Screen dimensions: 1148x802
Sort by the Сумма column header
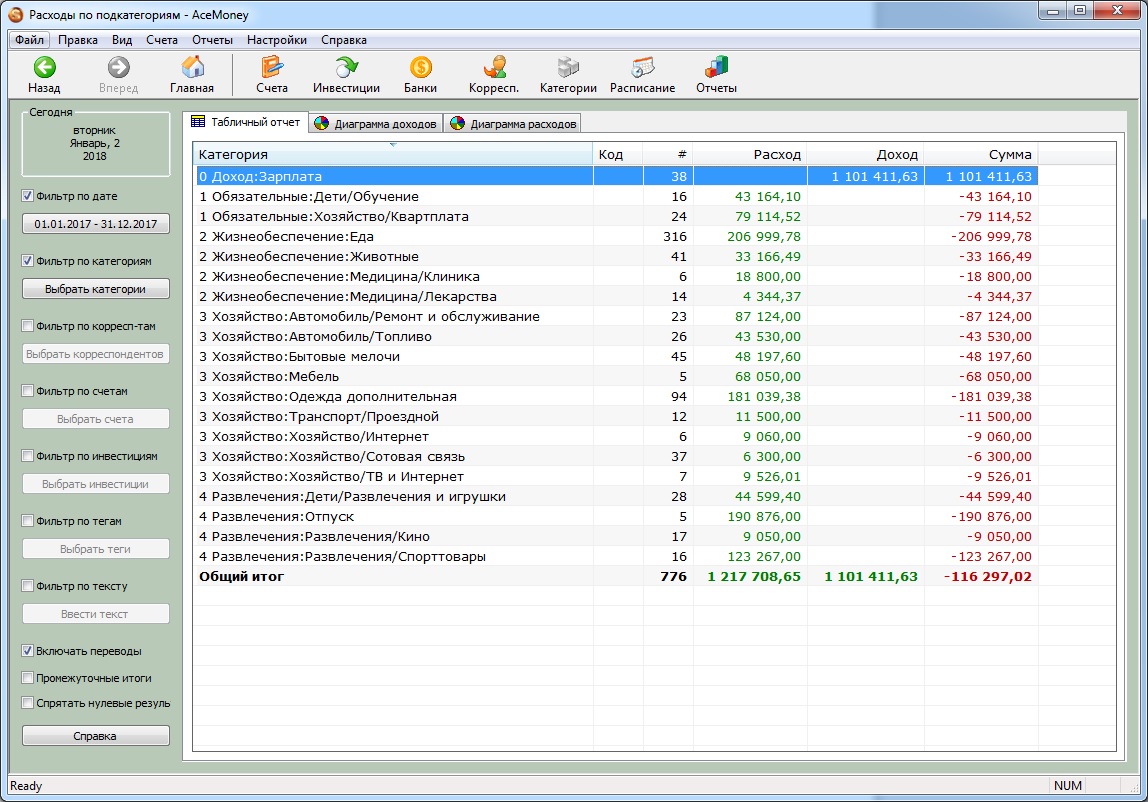coord(981,155)
